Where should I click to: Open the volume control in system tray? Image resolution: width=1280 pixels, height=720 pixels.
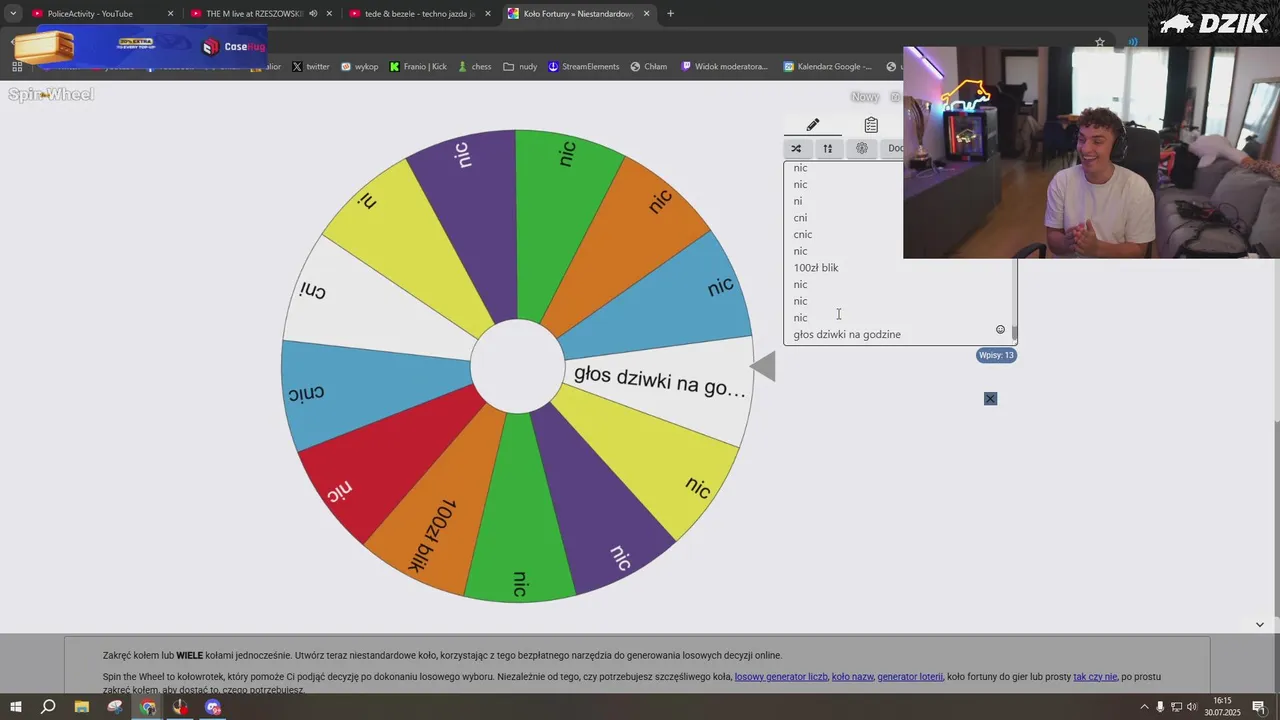point(1192,707)
